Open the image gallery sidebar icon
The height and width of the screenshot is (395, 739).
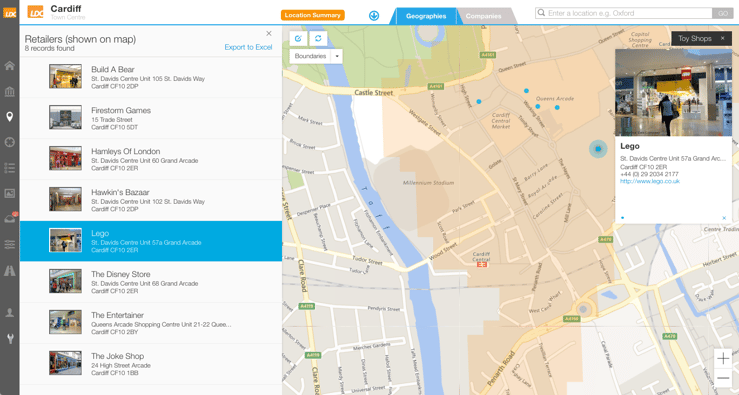click(x=9, y=193)
